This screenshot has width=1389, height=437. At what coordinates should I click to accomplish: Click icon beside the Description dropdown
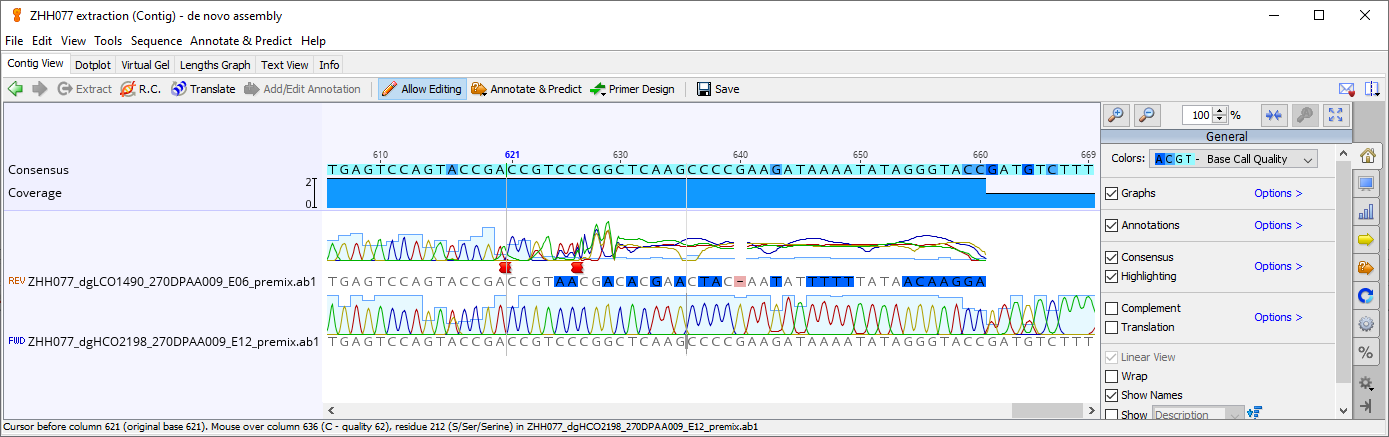(x=1256, y=413)
